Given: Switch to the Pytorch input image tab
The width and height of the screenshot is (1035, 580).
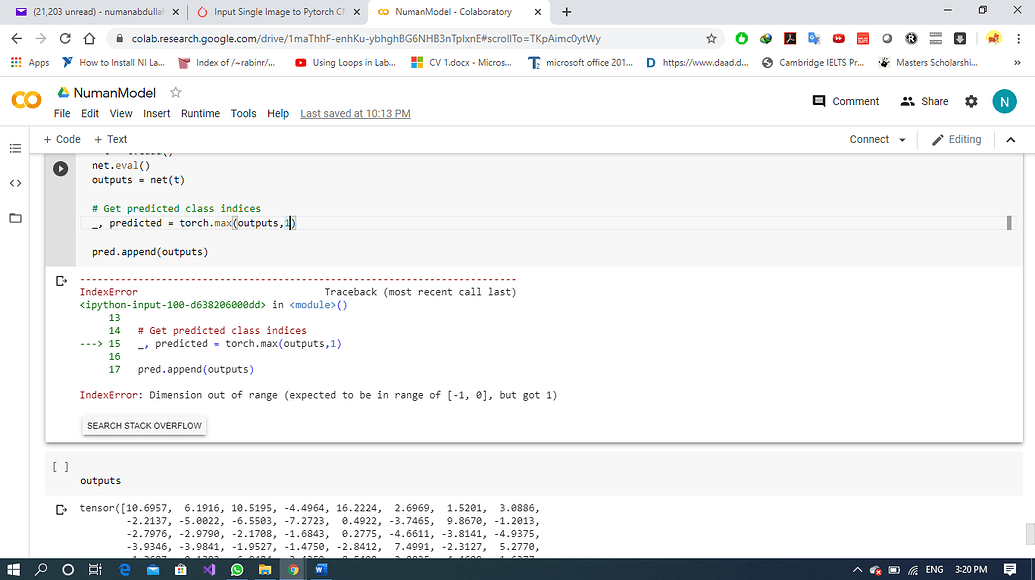Looking at the screenshot, I should 275,12.
